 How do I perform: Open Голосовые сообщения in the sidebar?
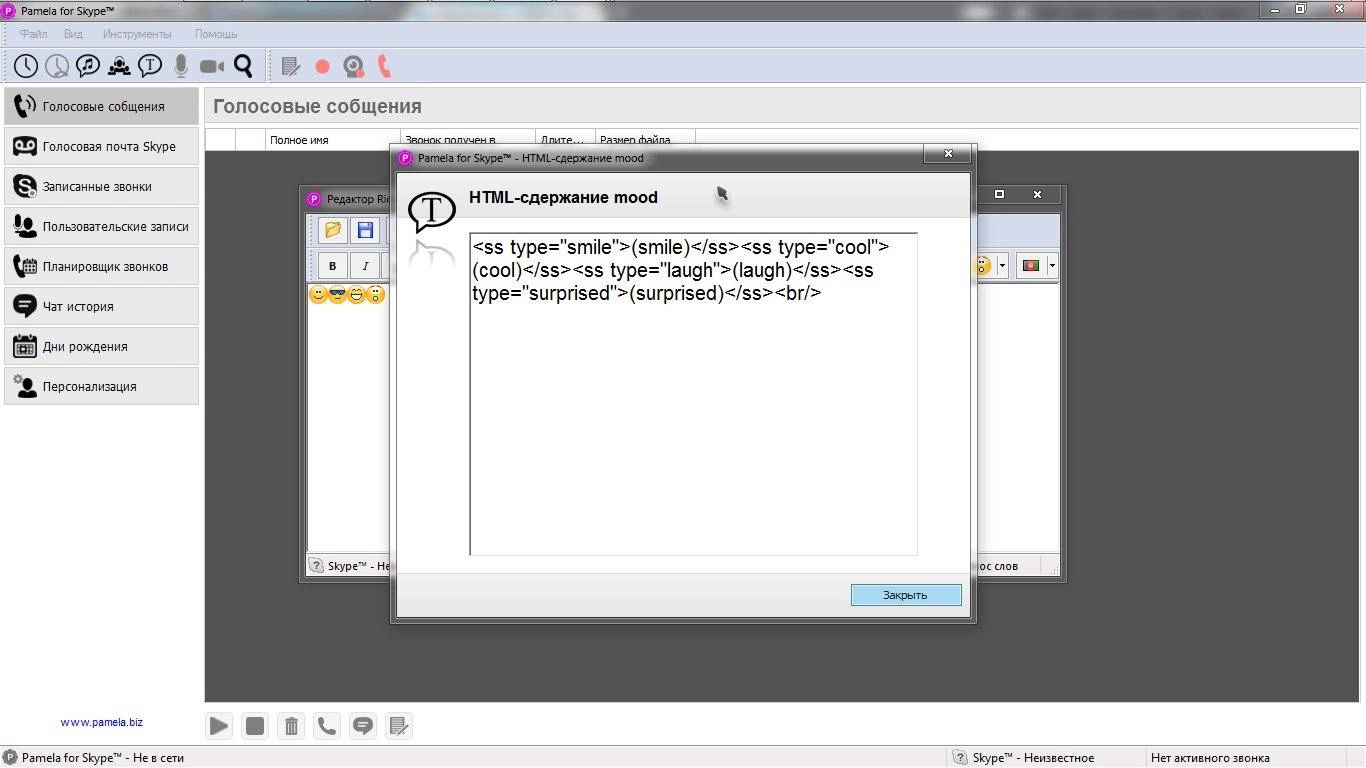[101, 106]
